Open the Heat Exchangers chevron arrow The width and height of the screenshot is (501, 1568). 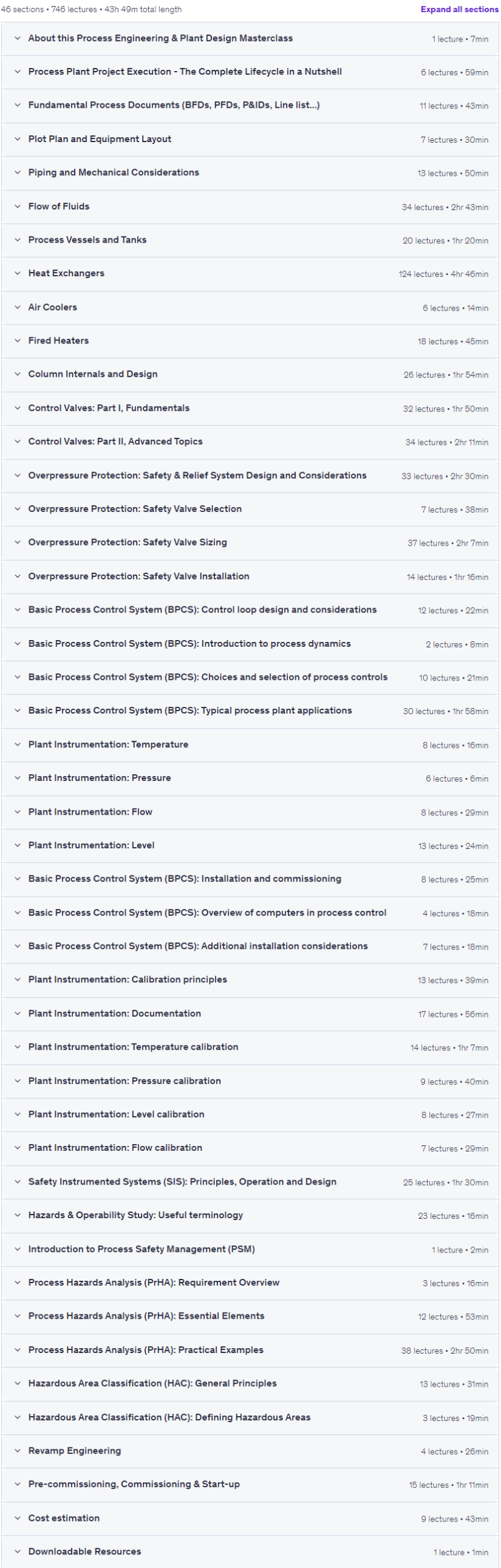(17, 273)
